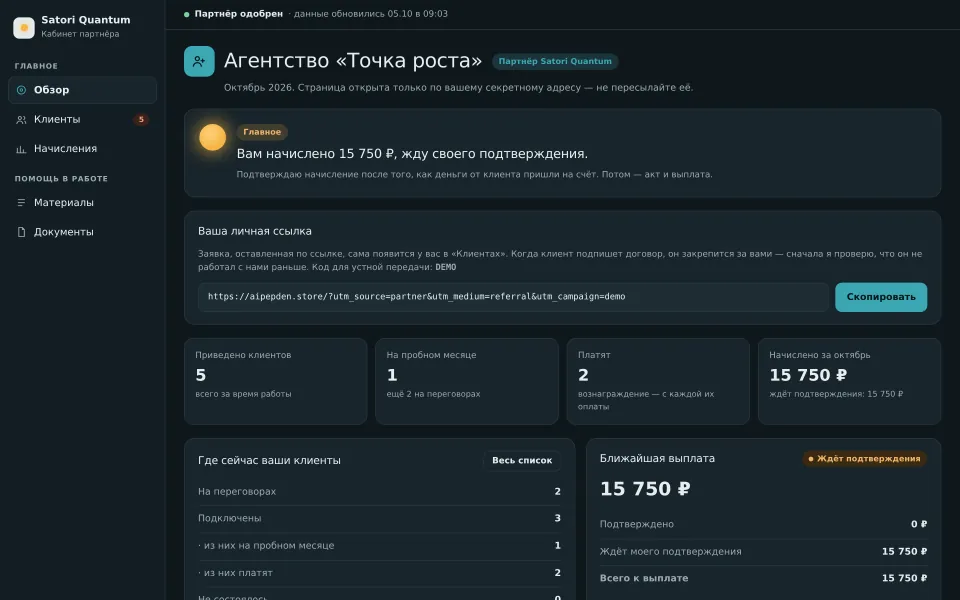The image size is (960, 600).
Task: Click the Подключены row
Action: [379, 519]
